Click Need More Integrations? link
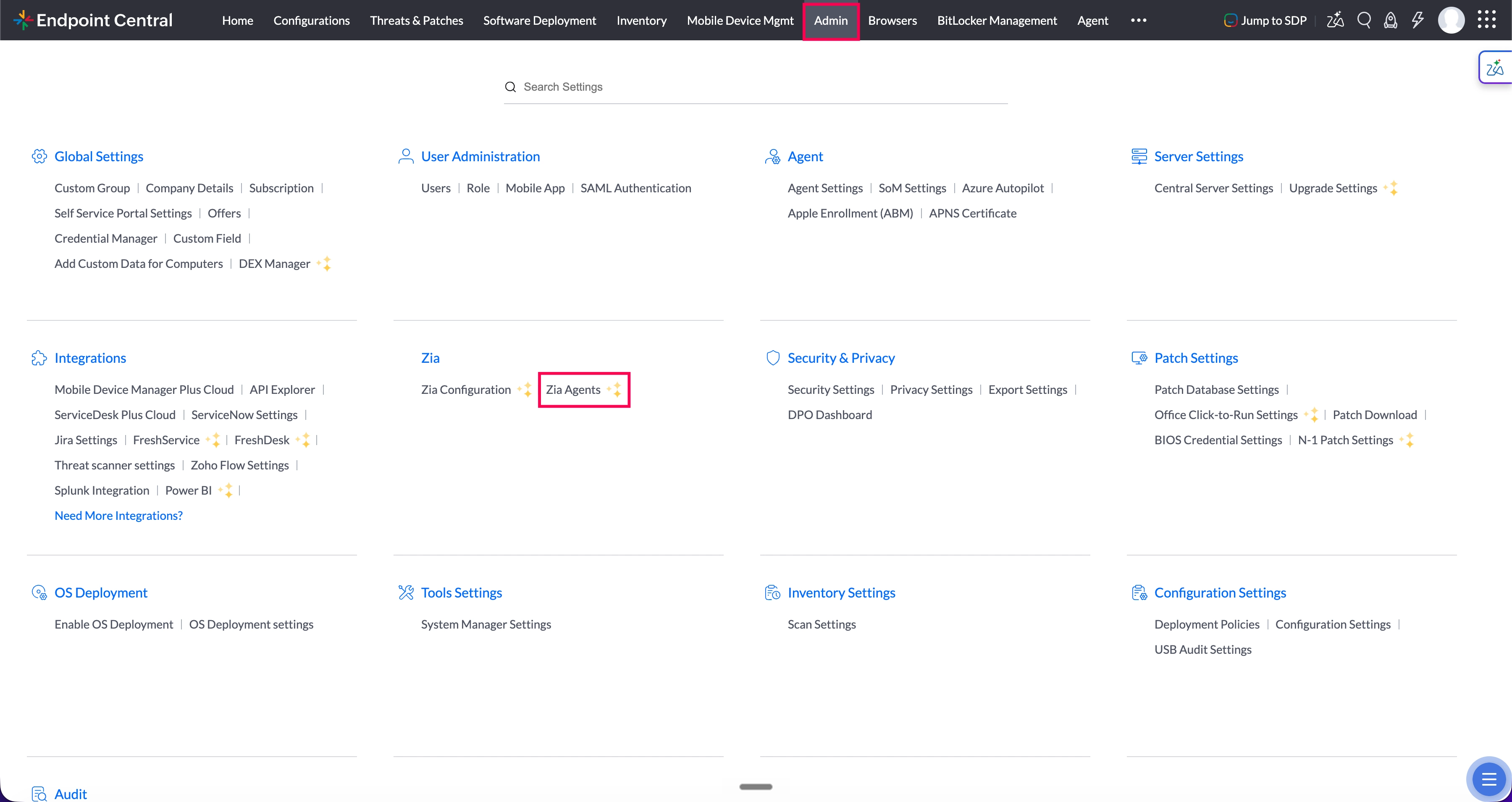Image resolution: width=1512 pixels, height=802 pixels. pos(118,516)
